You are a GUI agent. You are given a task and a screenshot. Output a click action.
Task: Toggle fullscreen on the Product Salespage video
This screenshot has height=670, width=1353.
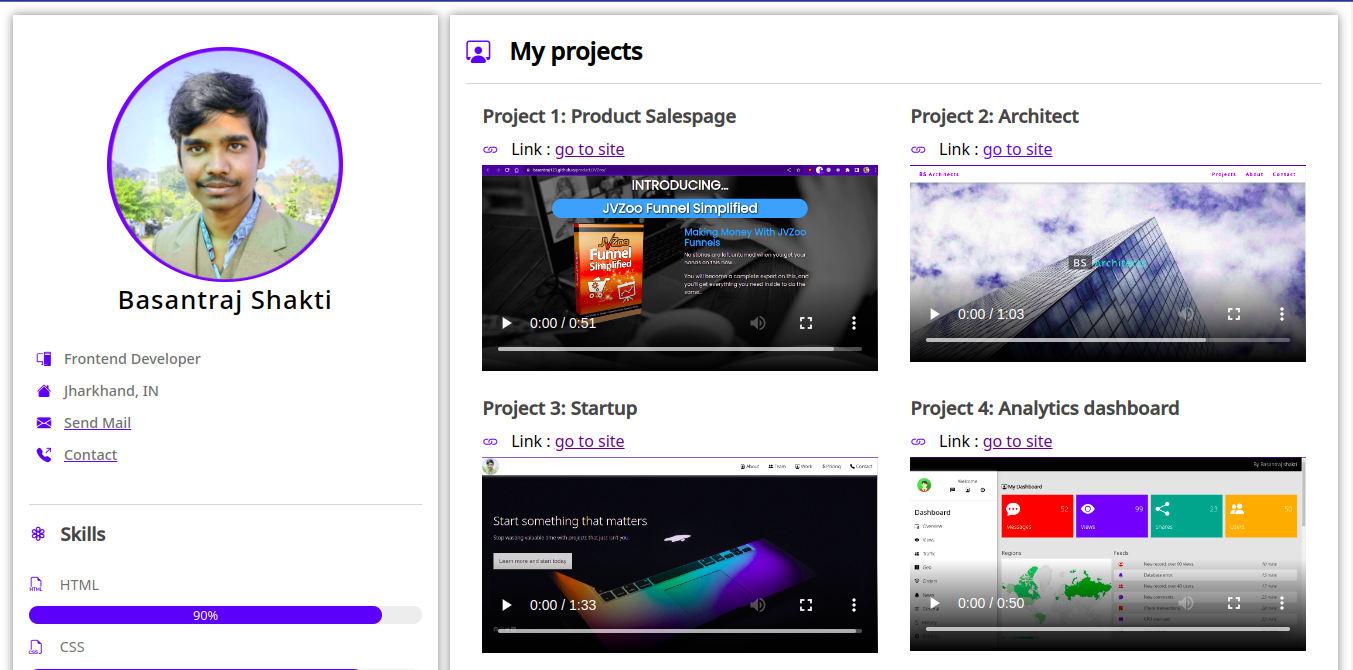[x=806, y=322]
